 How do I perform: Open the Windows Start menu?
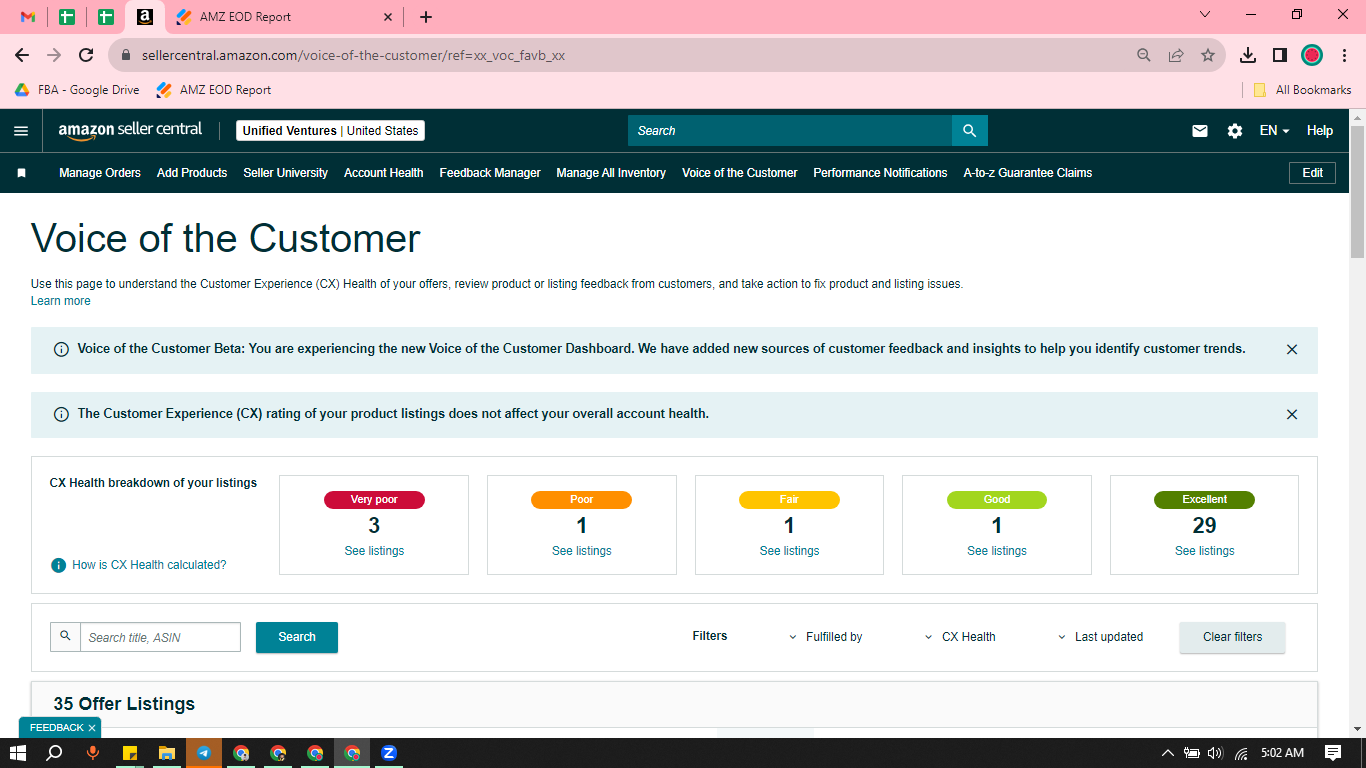tap(18, 753)
